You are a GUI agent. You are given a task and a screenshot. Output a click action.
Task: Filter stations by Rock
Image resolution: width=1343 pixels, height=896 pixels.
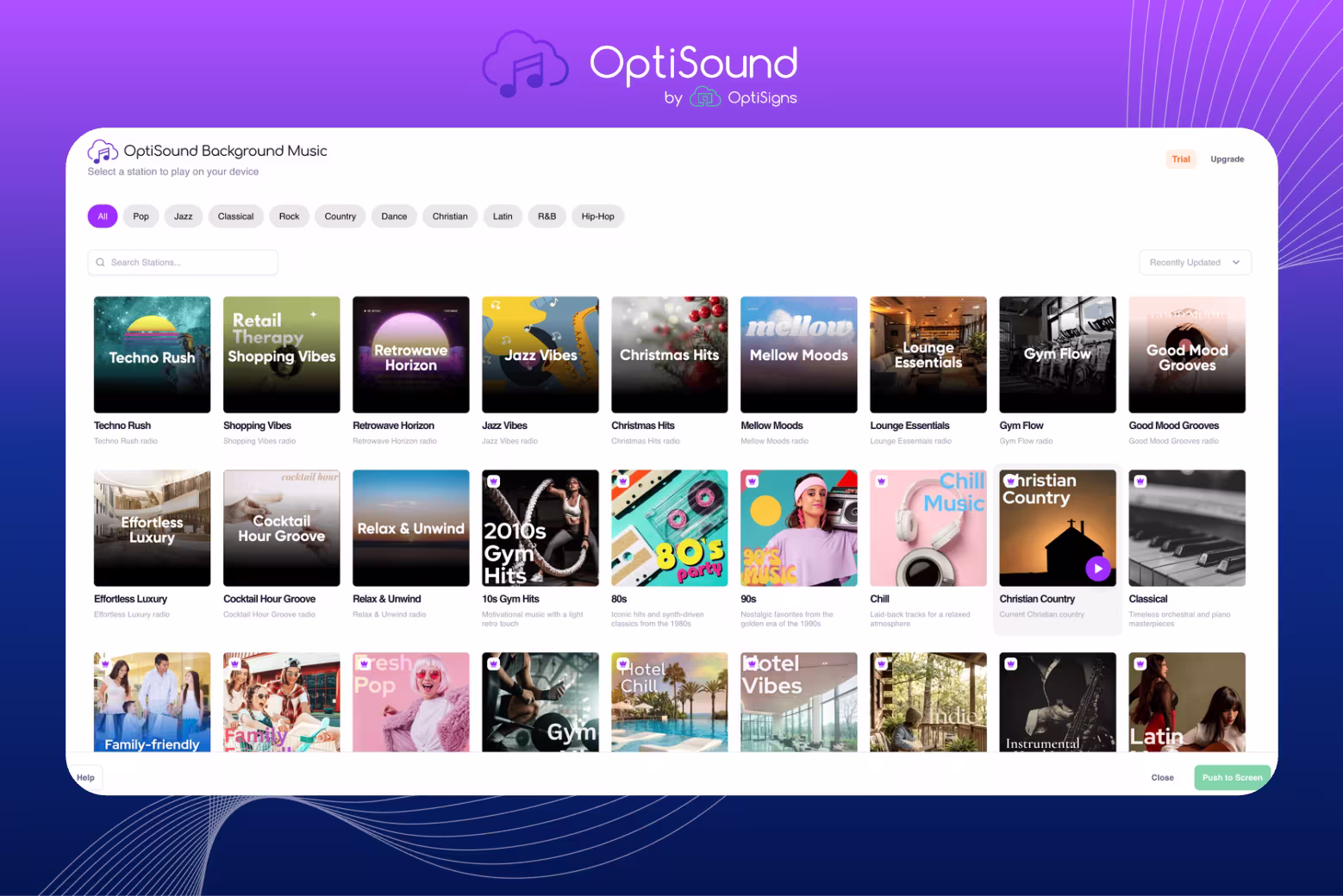pos(290,216)
